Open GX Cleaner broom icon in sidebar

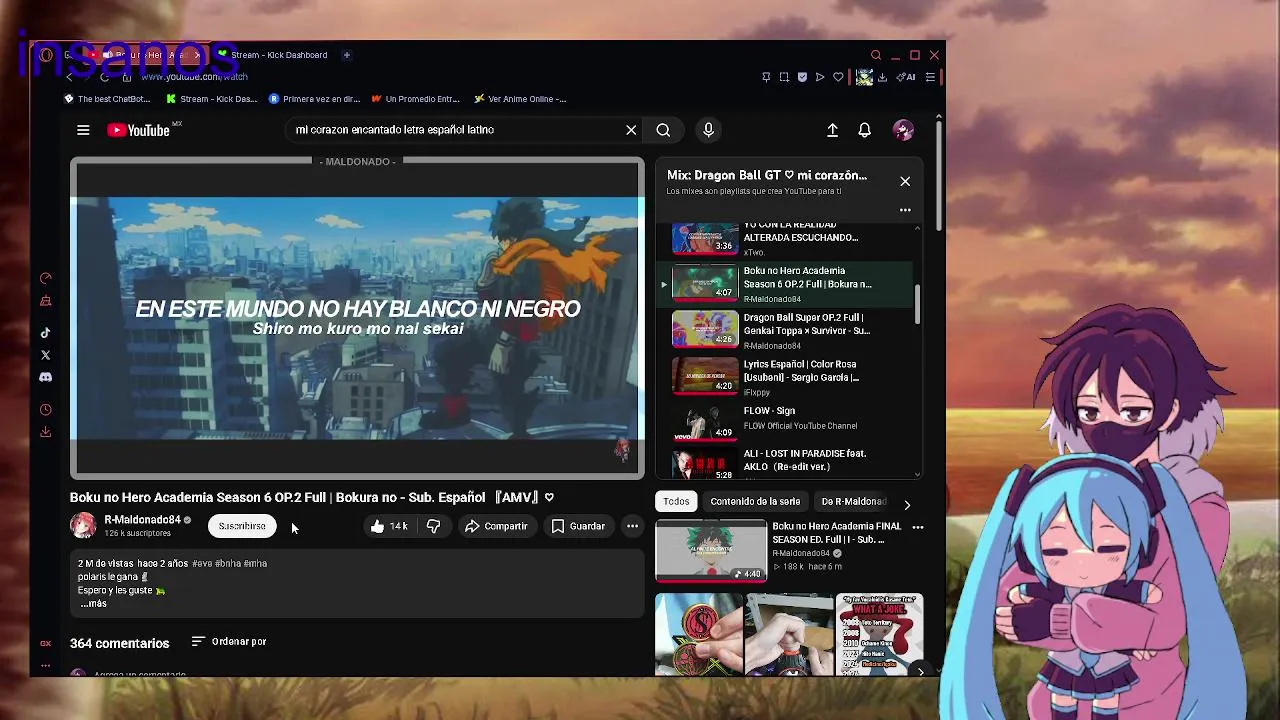[45, 301]
